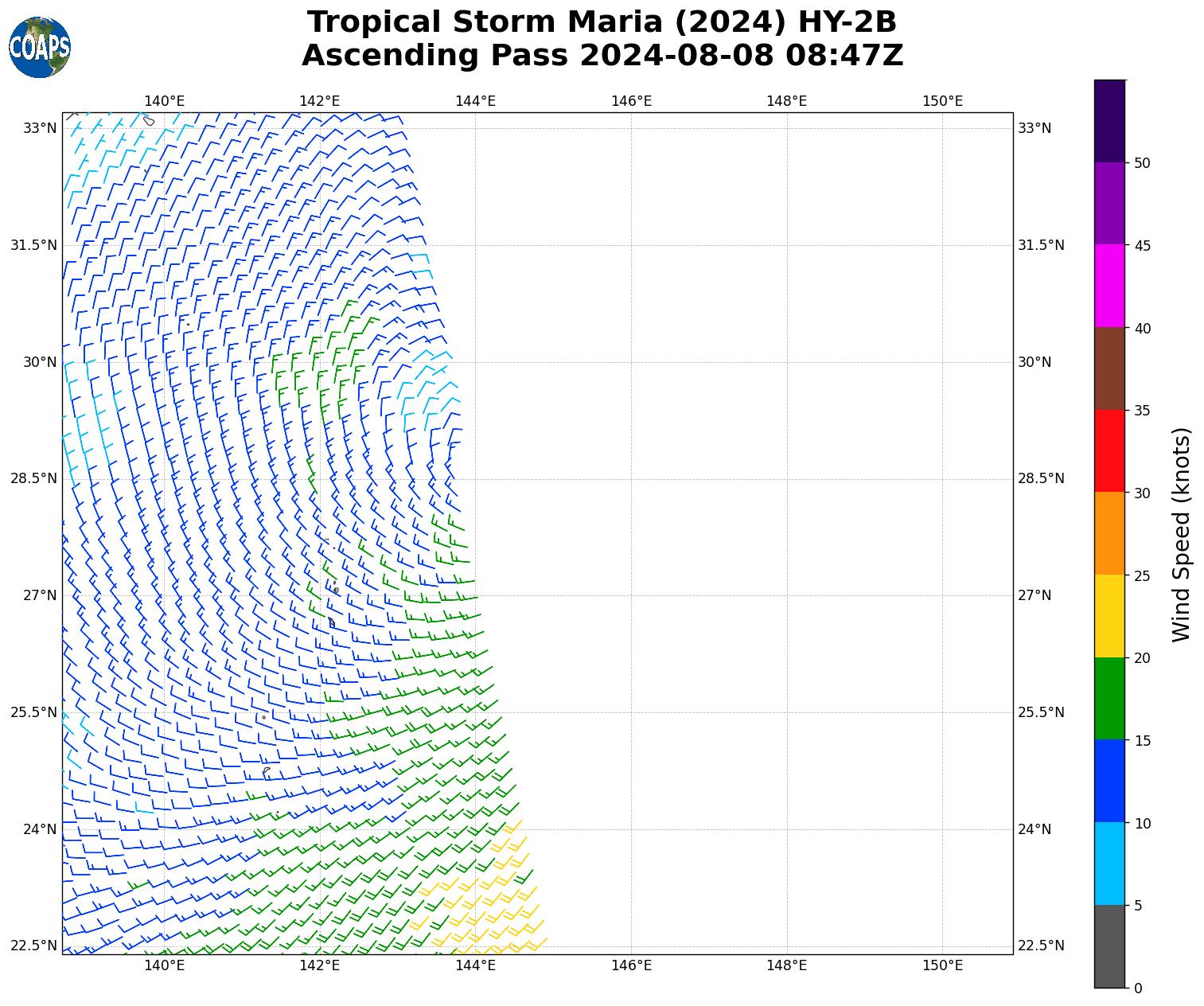The width and height of the screenshot is (1204, 1006).
Task: Pick the cyan 5-10 knots color band
Action: 1109,864
